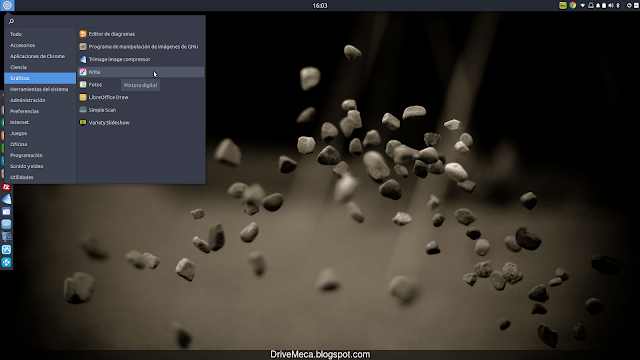The width and height of the screenshot is (640, 360).
Task: Click the yellow tray indicator icon
Action: 563,5
